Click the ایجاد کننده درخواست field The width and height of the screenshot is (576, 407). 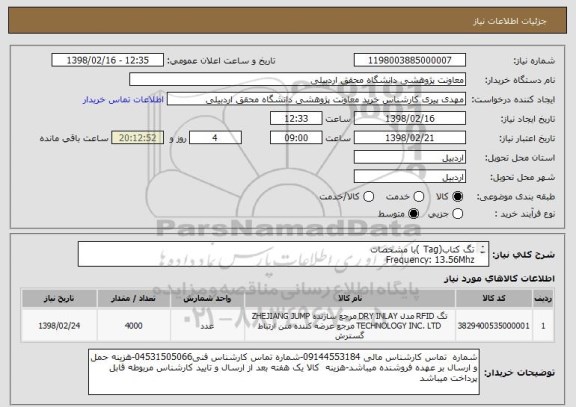click(x=316, y=99)
